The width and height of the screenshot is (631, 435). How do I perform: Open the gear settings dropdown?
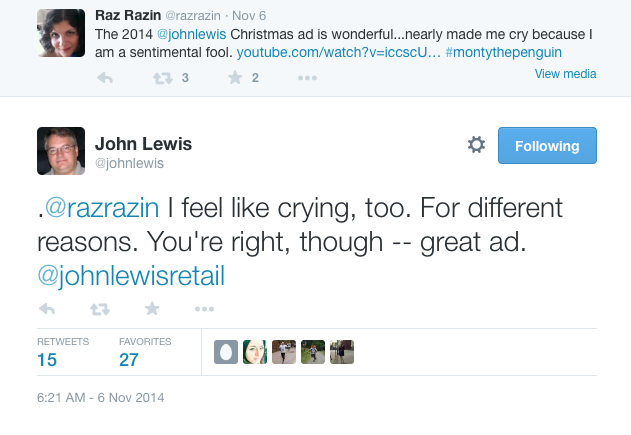(x=476, y=145)
